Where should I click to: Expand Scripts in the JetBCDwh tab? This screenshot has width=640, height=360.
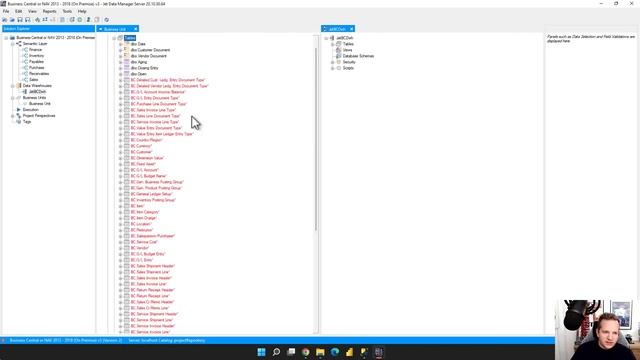pos(333,68)
